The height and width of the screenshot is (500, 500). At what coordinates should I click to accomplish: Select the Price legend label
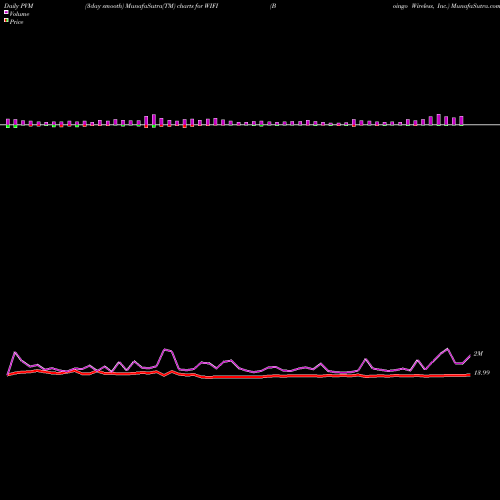[x=16, y=22]
